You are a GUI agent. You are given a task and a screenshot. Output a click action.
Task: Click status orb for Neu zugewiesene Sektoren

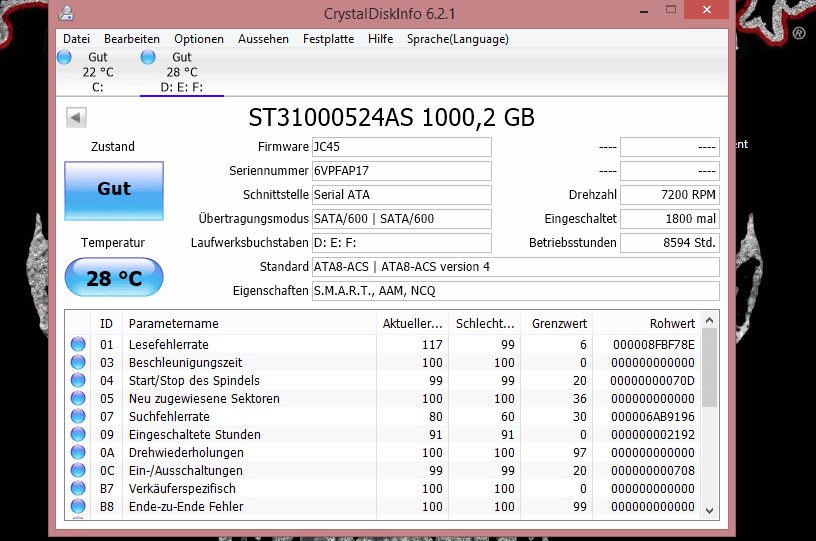tap(78, 398)
